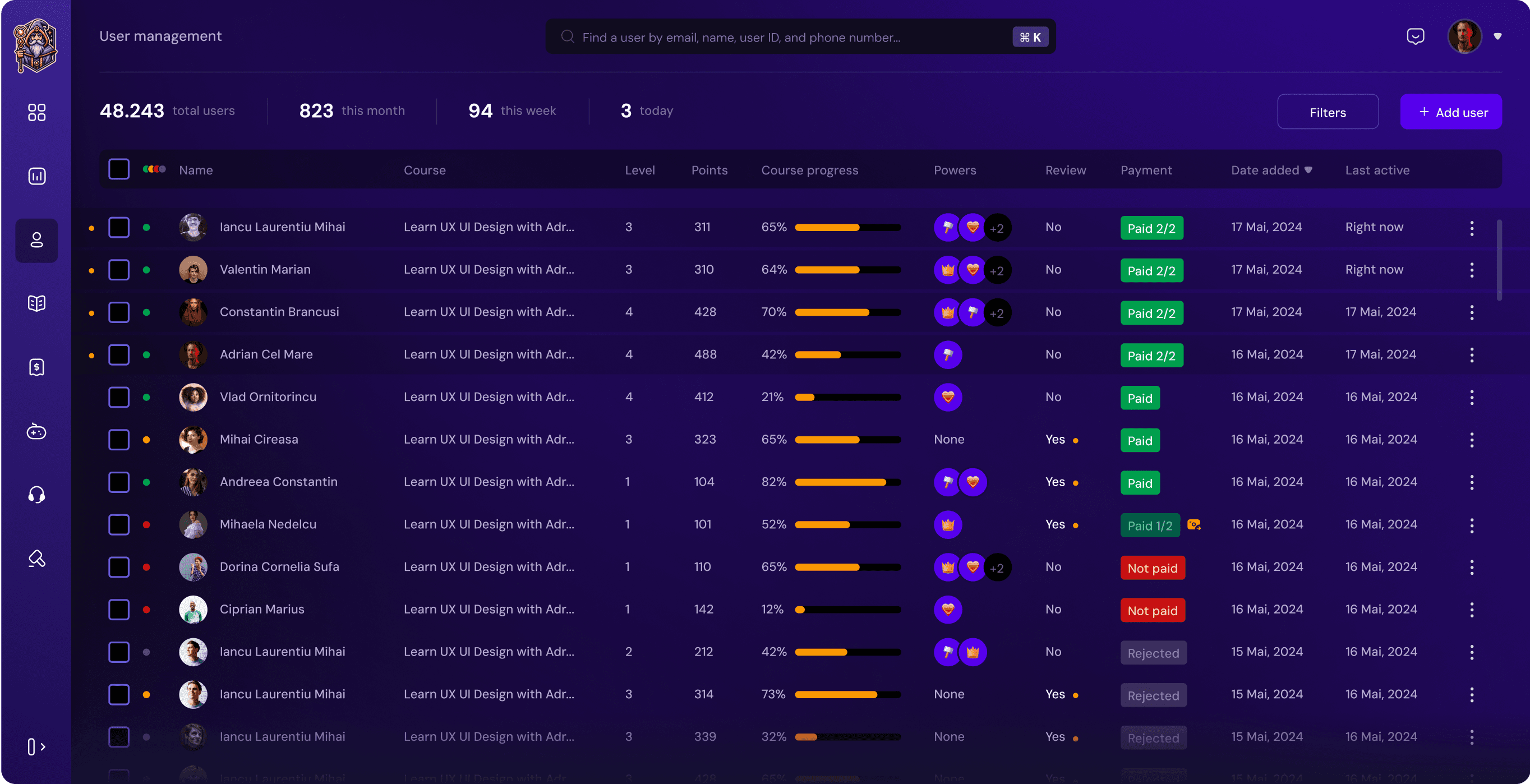Switch to the User management section
This screenshot has height=784, width=1530.
(36, 240)
